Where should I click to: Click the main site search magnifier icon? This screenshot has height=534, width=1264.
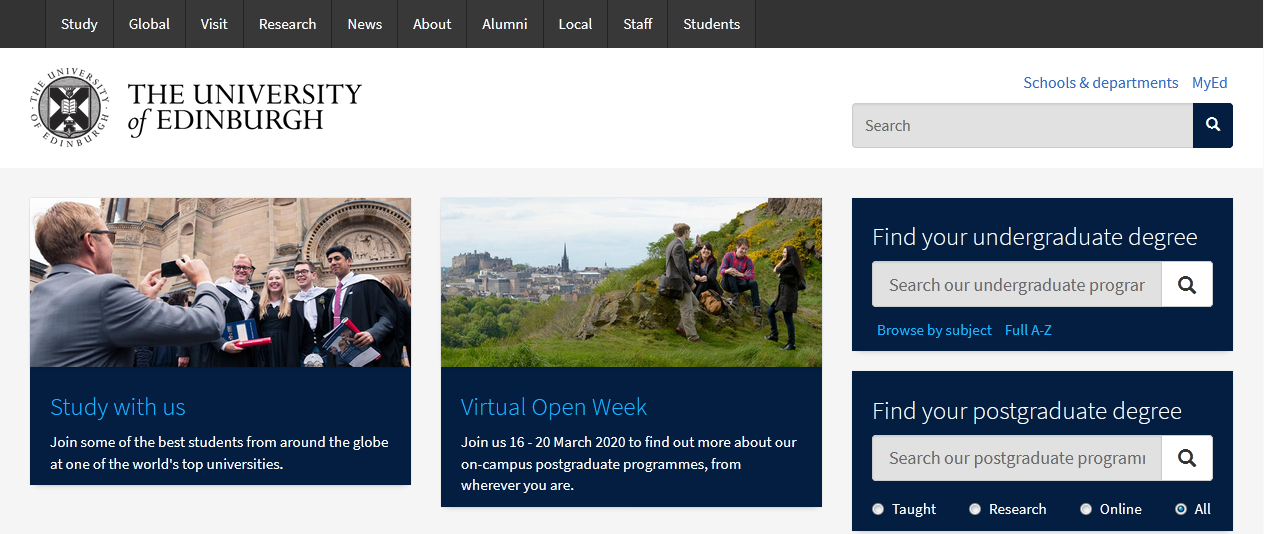click(1213, 125)
